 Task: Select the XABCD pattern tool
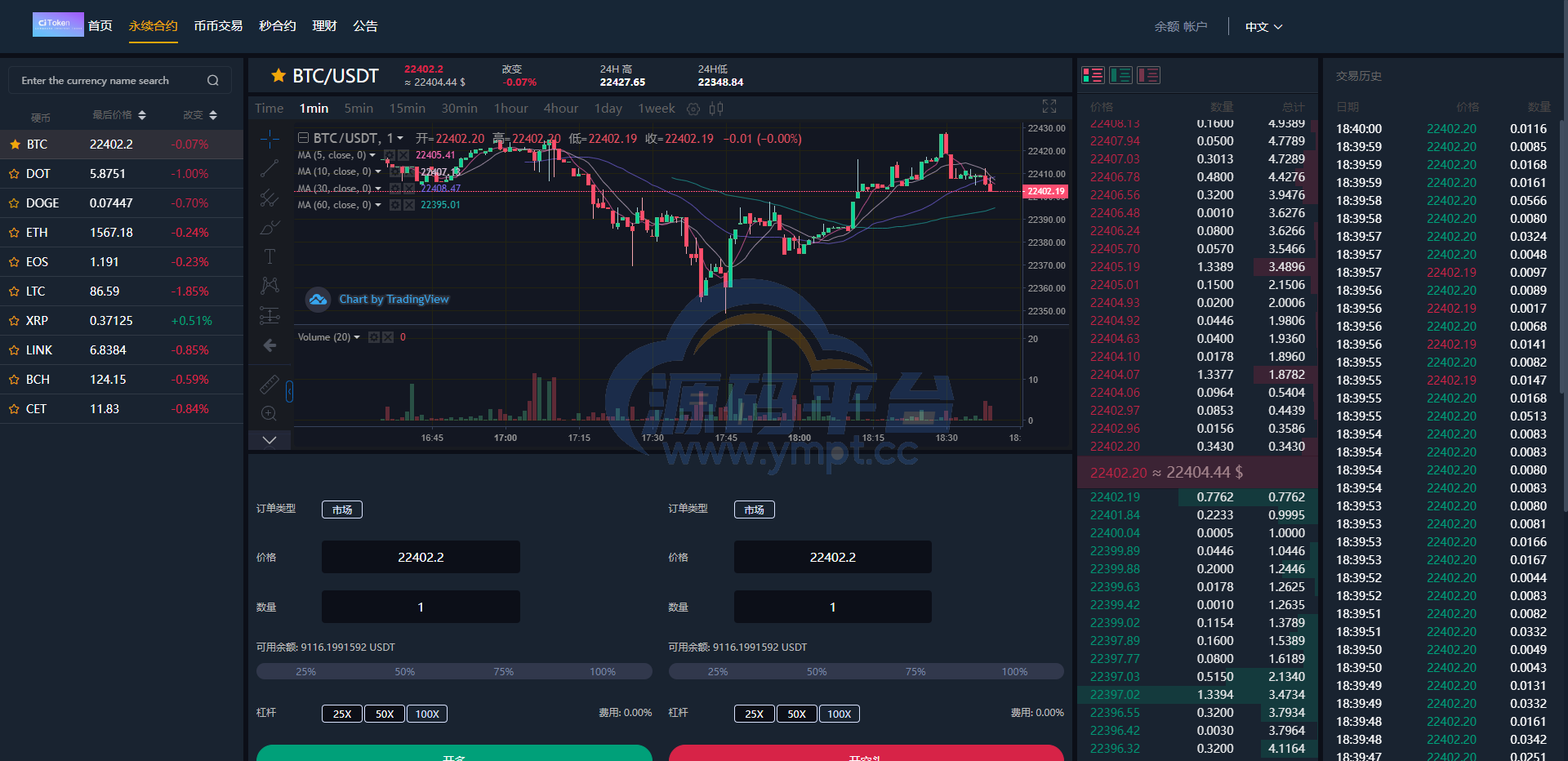(269, 286)
